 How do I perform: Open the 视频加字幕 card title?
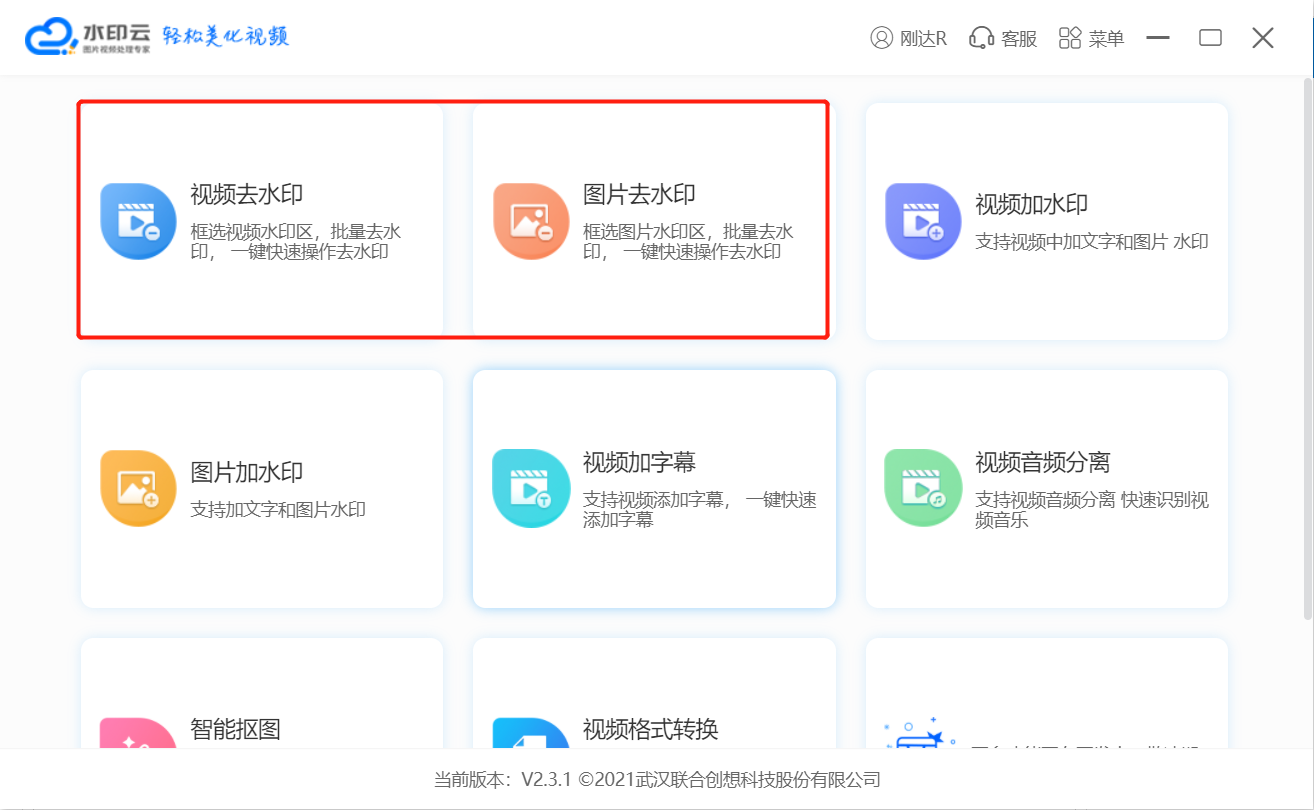coord(639,463)
